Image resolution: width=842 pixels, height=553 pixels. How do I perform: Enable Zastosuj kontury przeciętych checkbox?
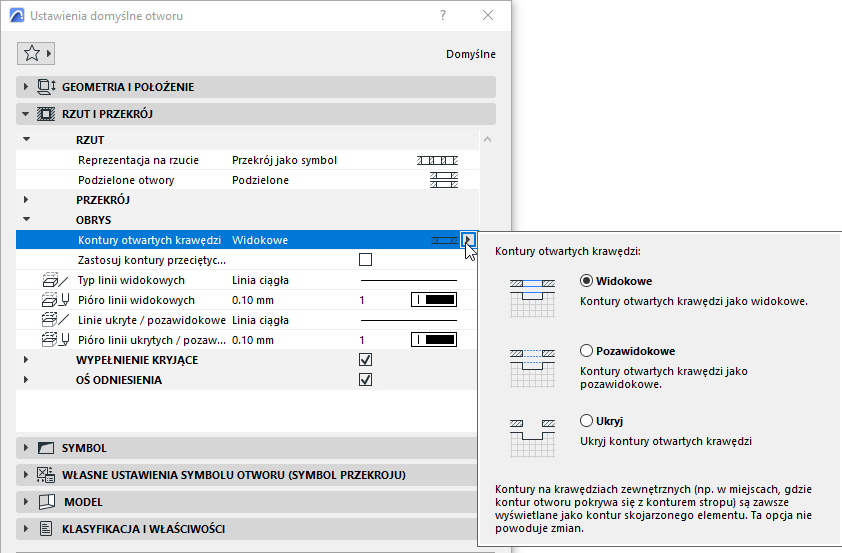click(365, 260)
